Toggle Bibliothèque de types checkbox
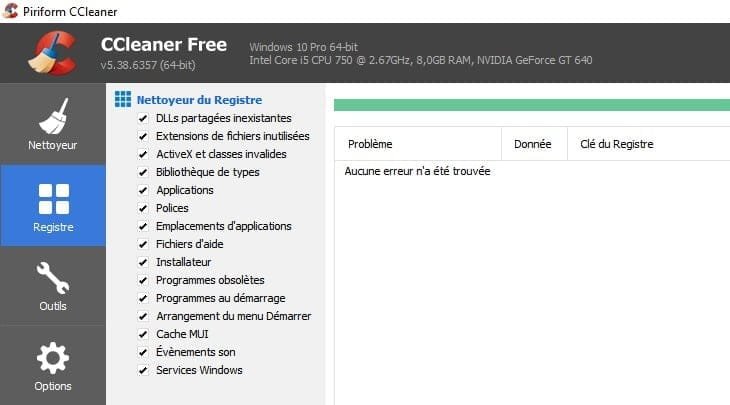This screenshot has height=405, width=730. 143,172
